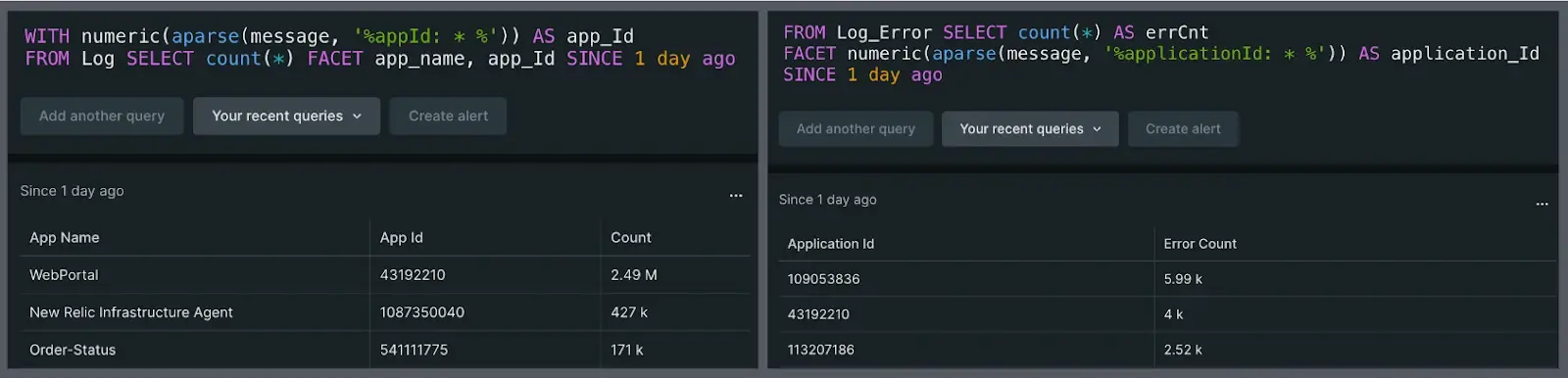Click into the left NRQL query editor

click(x=380, y=47)
